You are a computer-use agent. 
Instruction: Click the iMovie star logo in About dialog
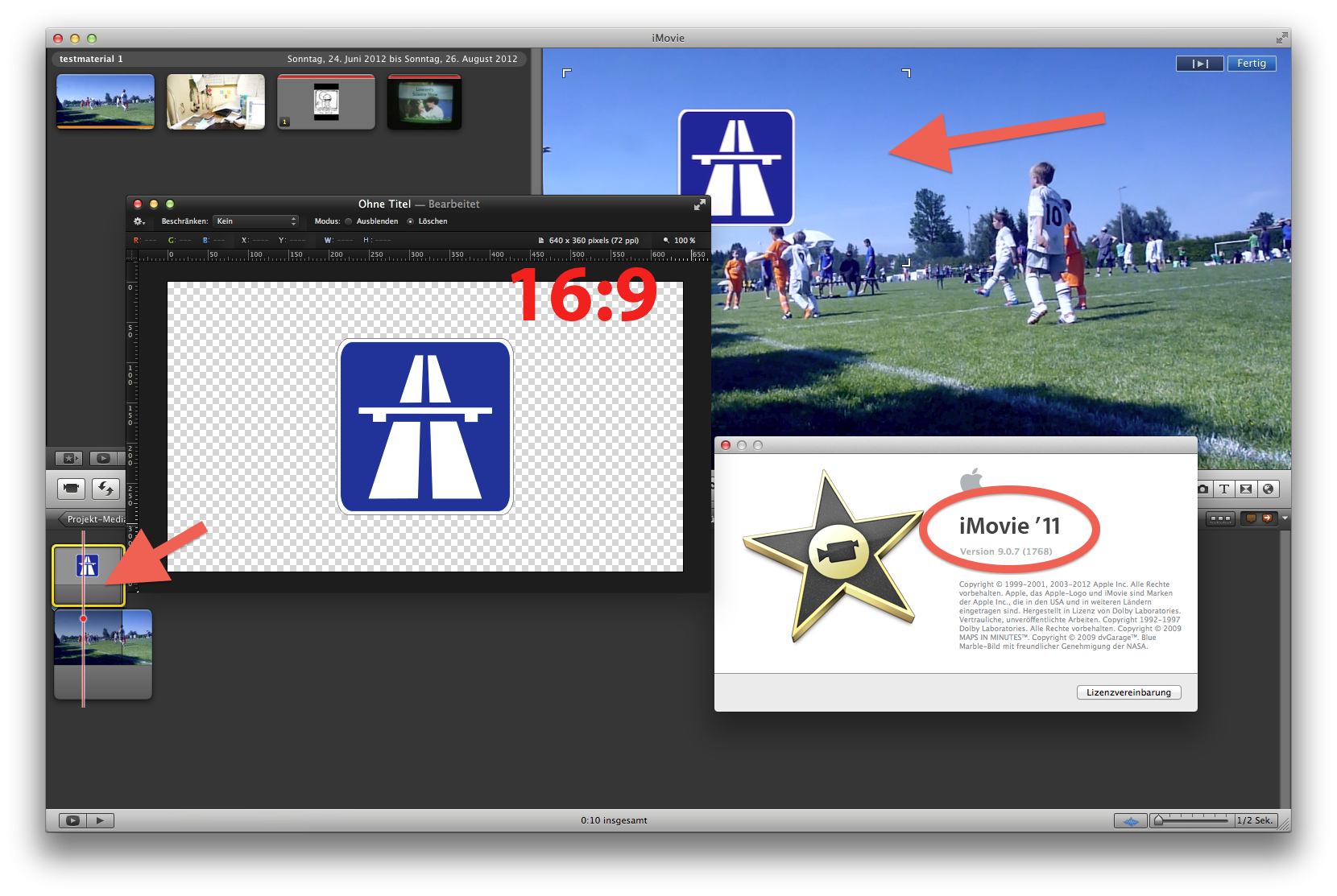(x=833, y=555)
